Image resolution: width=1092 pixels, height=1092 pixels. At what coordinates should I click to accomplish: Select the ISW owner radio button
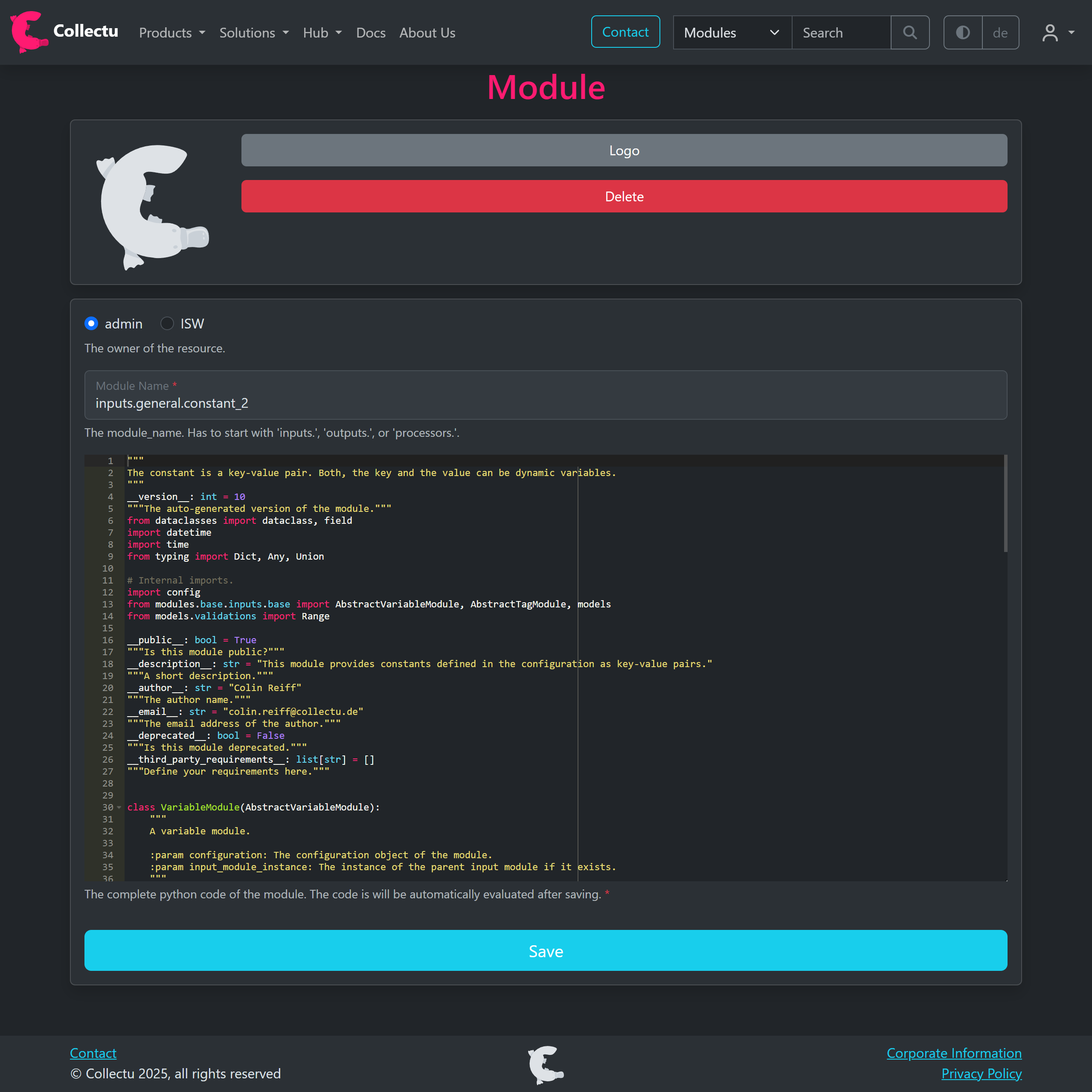(x=167, y=323)
